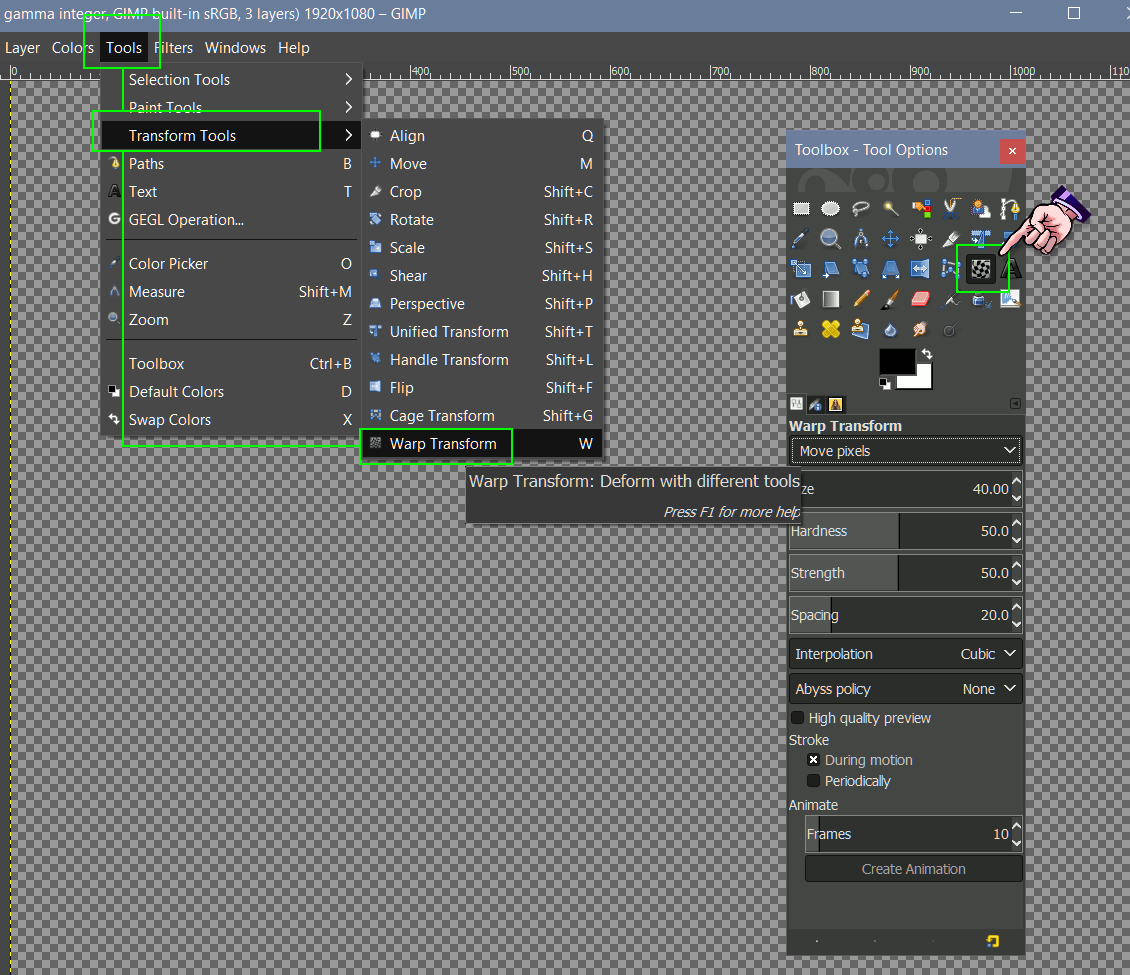Select the Free Select lasso tool
1130x975 pixels.
pos(860,208)
